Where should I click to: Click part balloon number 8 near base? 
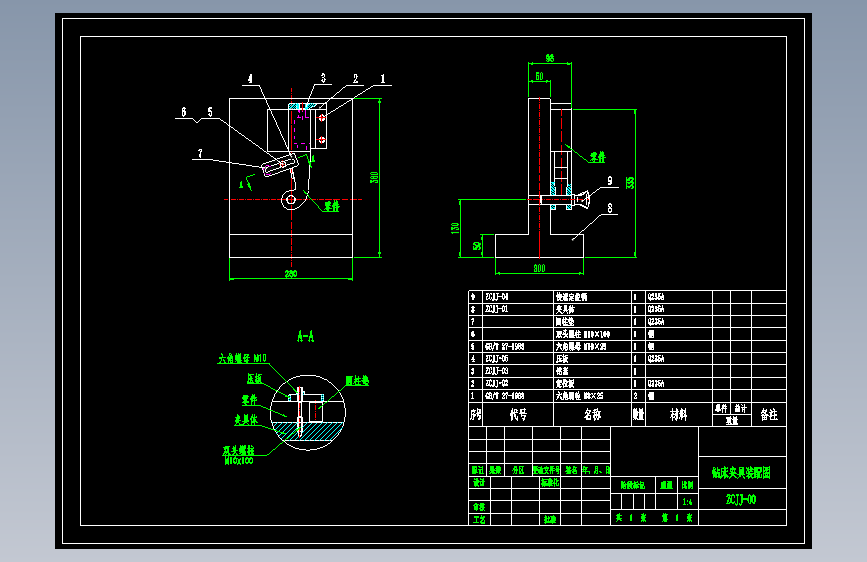point(610,208)
